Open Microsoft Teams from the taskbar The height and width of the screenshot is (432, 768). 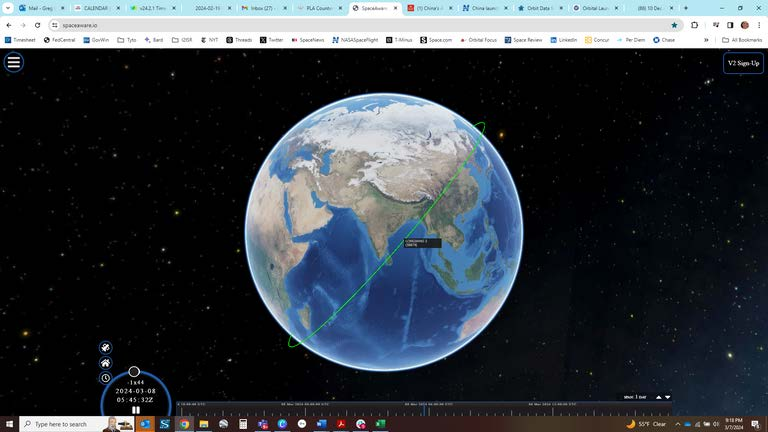coord(263,424)
